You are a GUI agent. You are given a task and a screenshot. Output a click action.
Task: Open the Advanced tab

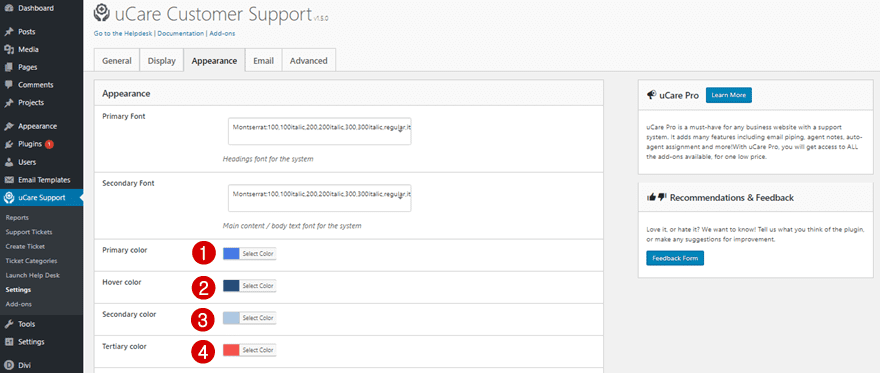coord(308,61)
